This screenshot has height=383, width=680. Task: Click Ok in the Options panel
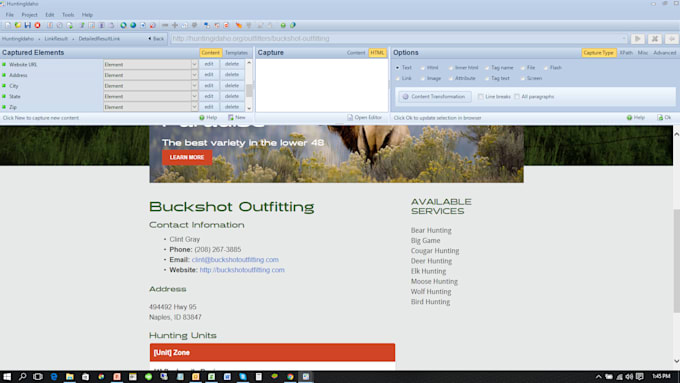coord(664,118)
